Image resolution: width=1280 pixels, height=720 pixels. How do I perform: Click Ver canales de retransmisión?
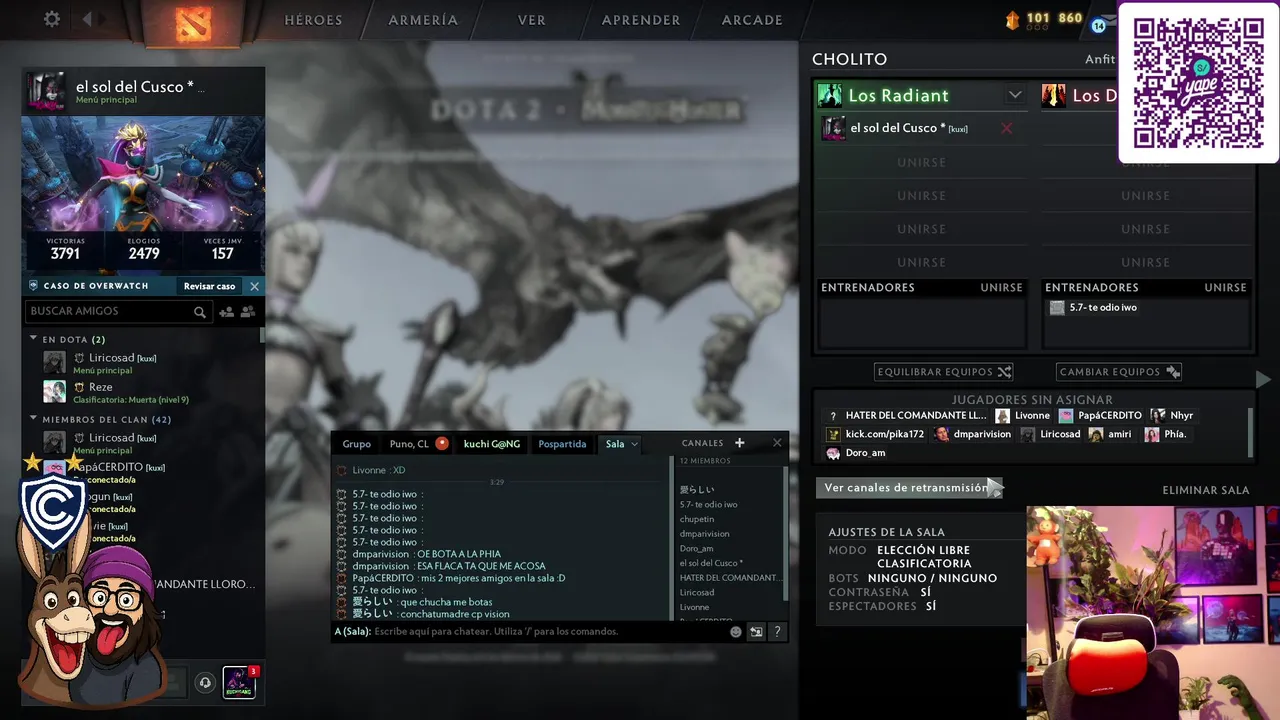coord(909,488)
